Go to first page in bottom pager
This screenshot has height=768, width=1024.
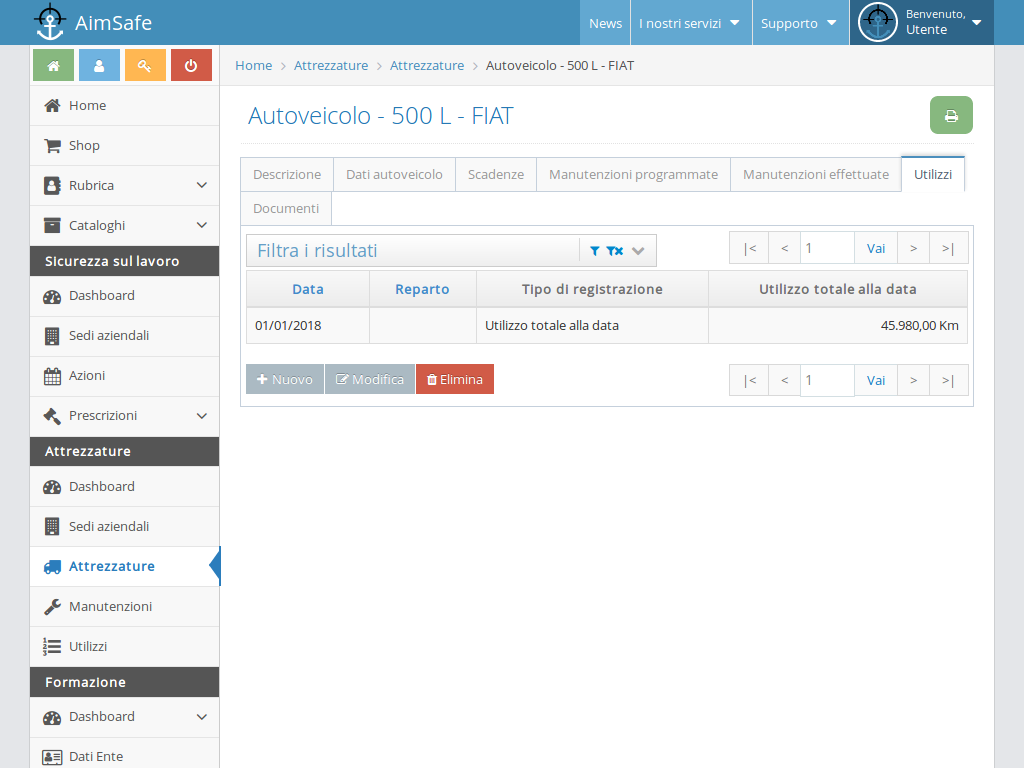(x=750, y=380)
